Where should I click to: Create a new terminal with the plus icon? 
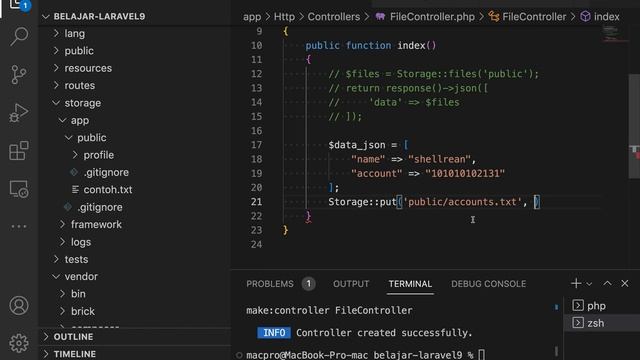click(x=576, y=283)
